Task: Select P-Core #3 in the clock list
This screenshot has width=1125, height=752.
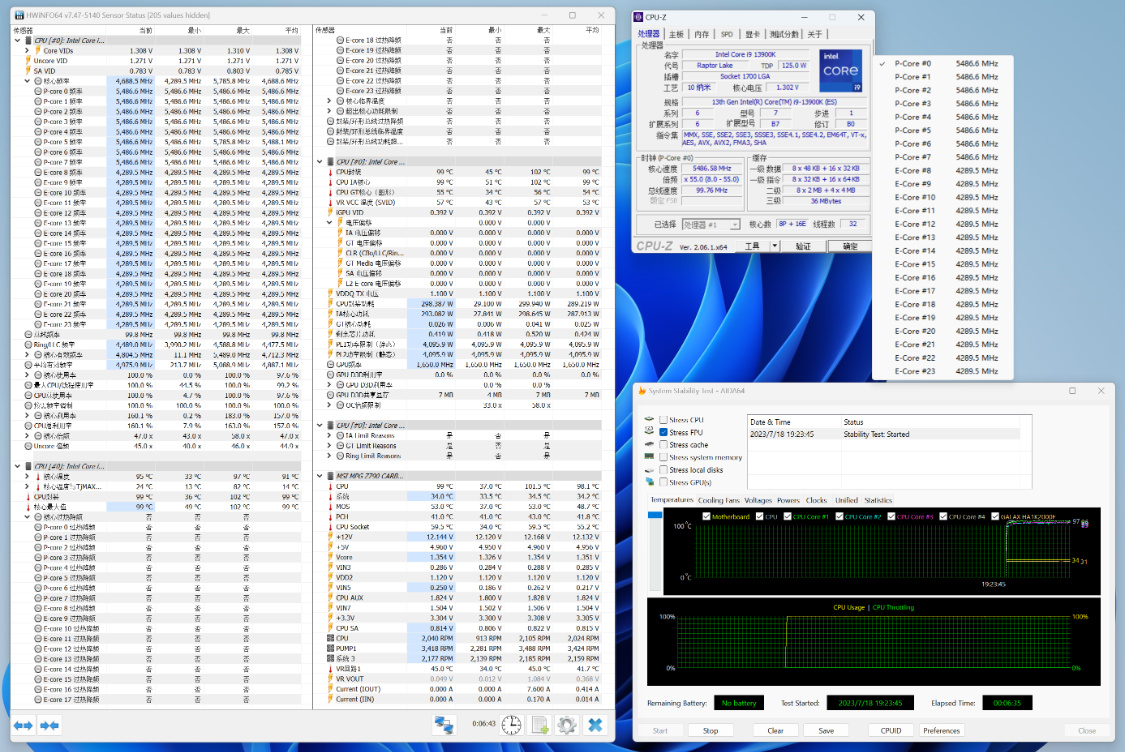Action: pyautogui.click(x=914, y=104)
